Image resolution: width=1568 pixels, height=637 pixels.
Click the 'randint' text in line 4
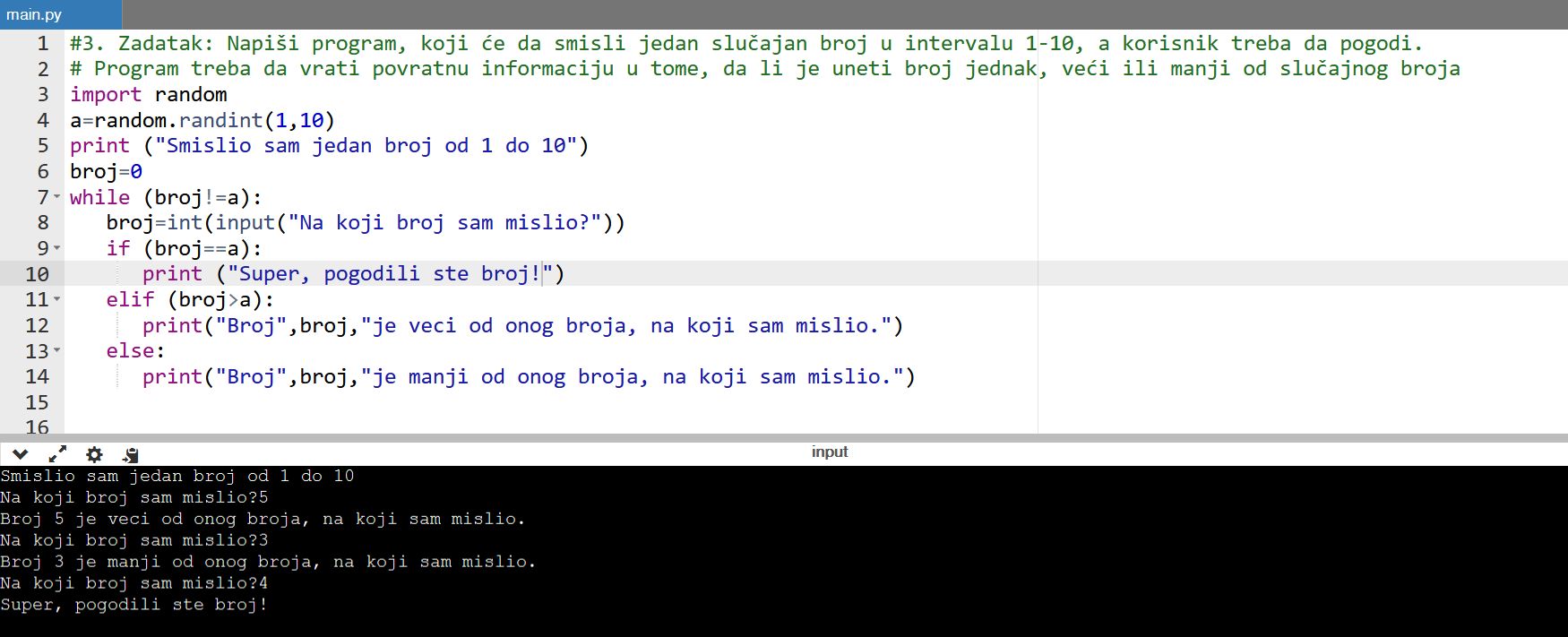pyautogui.click(x=220, y=120)
